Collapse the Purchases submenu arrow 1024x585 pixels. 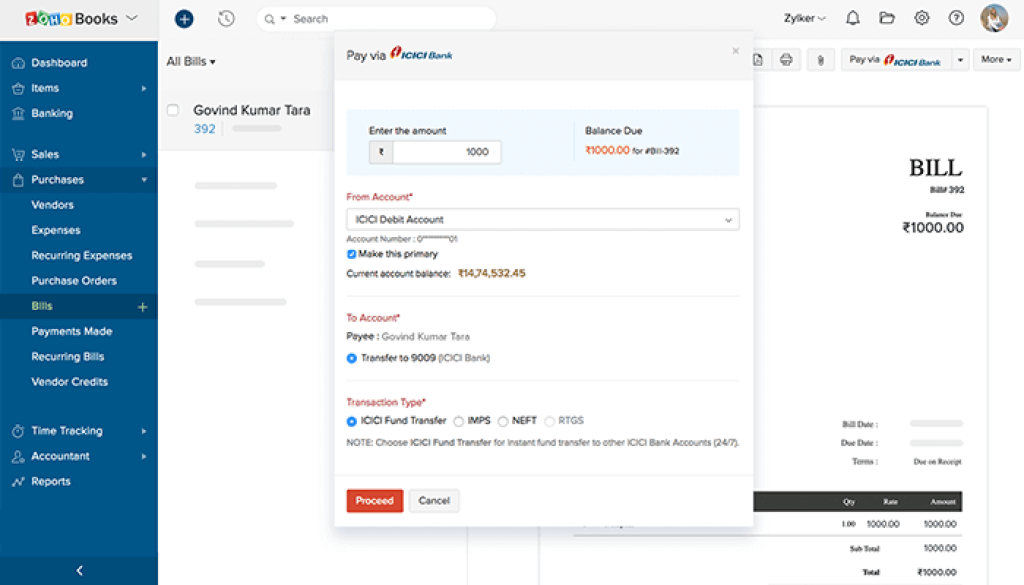(144, 180)
